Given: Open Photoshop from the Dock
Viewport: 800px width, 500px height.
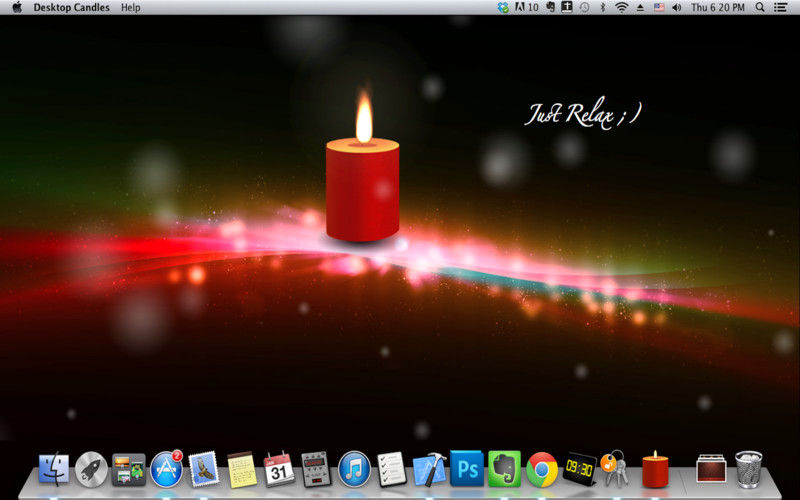Looking at the screenshot, I should 467,468.
